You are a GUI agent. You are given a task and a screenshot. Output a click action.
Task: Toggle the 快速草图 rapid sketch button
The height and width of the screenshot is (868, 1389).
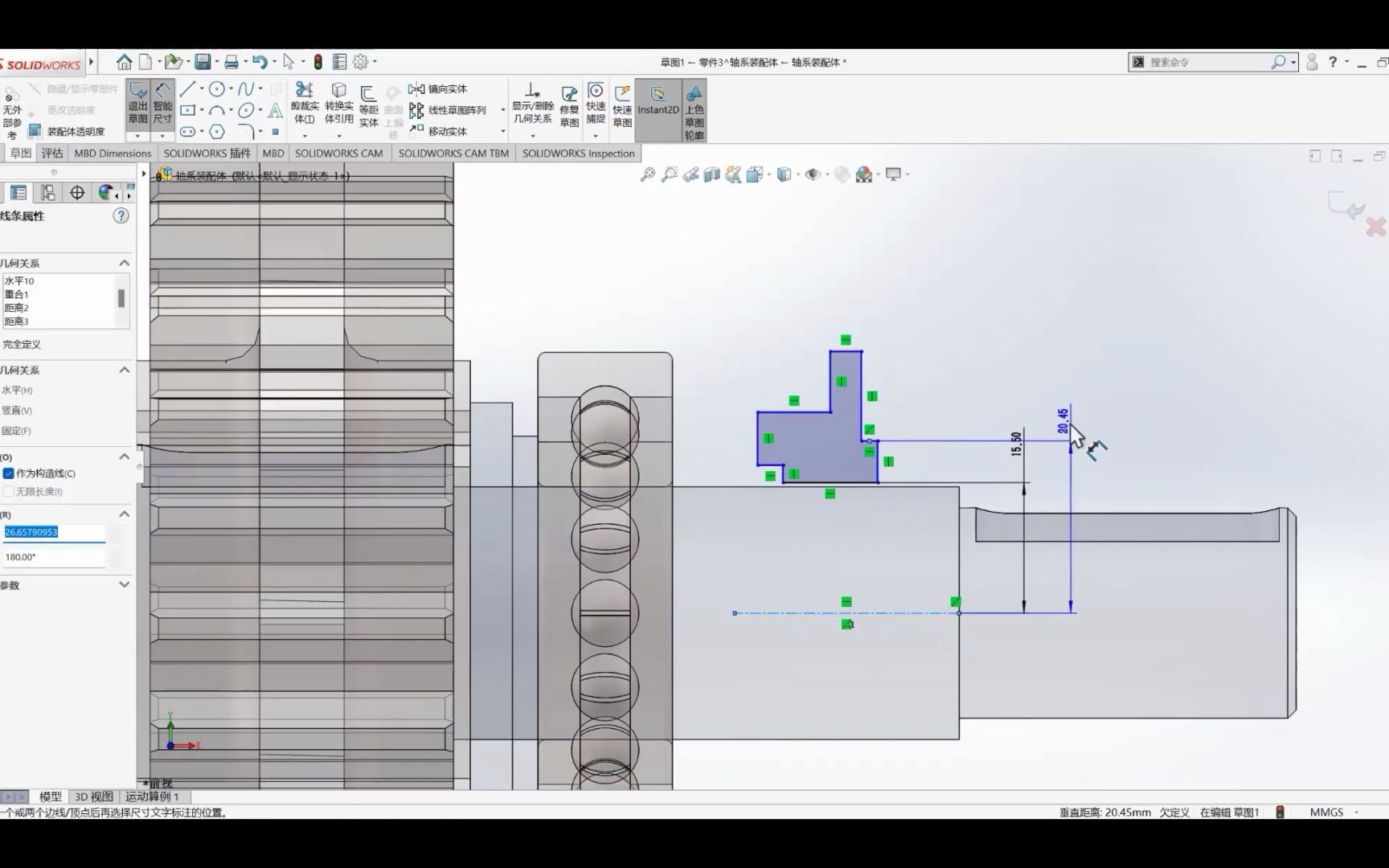[x=622, y=107]
